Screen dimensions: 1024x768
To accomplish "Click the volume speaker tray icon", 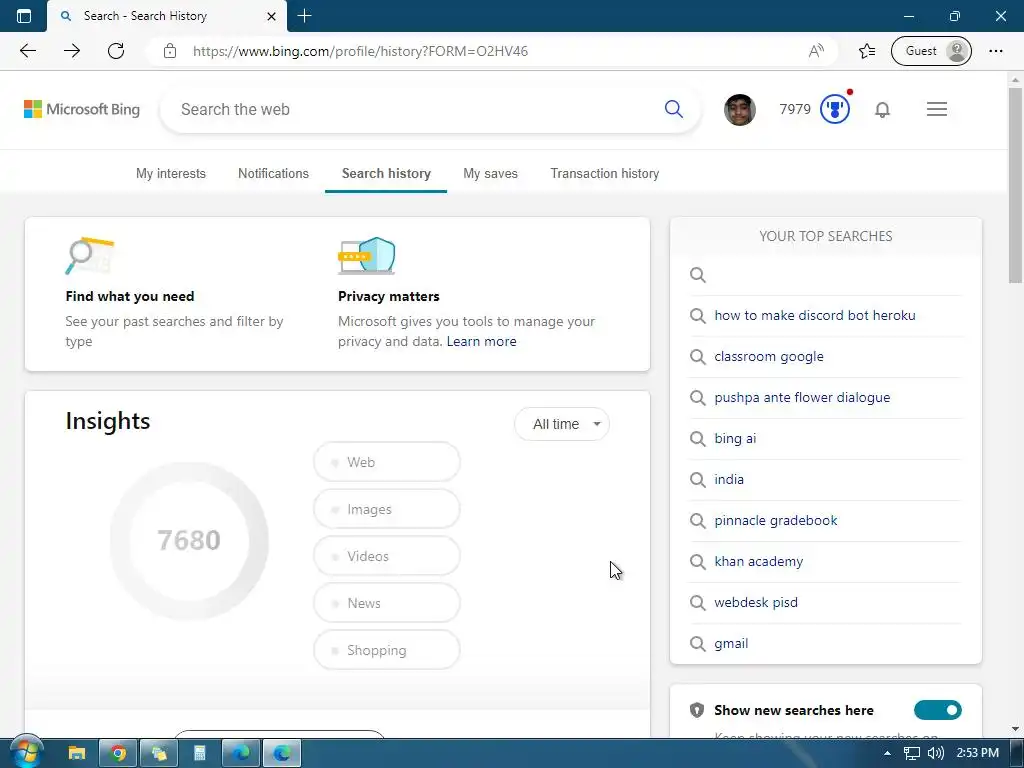I will 935,753.
